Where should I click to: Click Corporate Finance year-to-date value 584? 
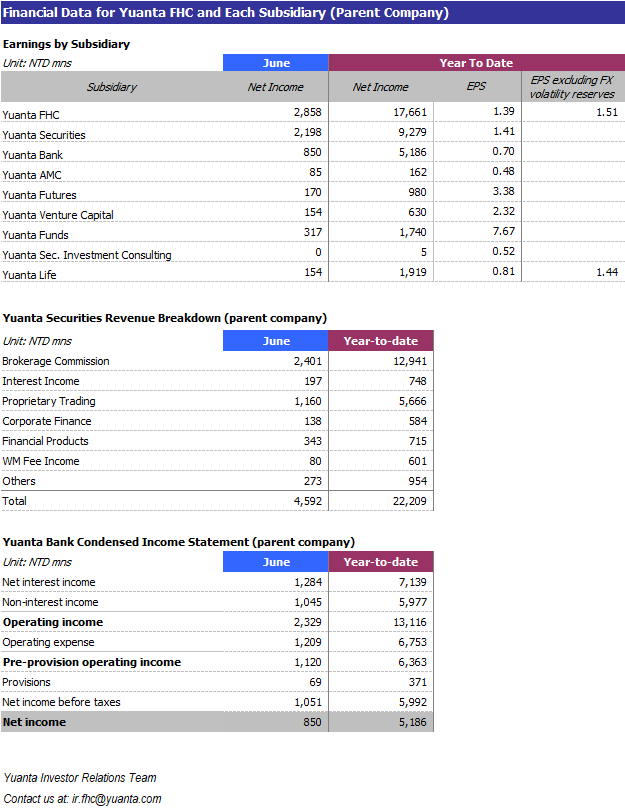pos(418,422)
